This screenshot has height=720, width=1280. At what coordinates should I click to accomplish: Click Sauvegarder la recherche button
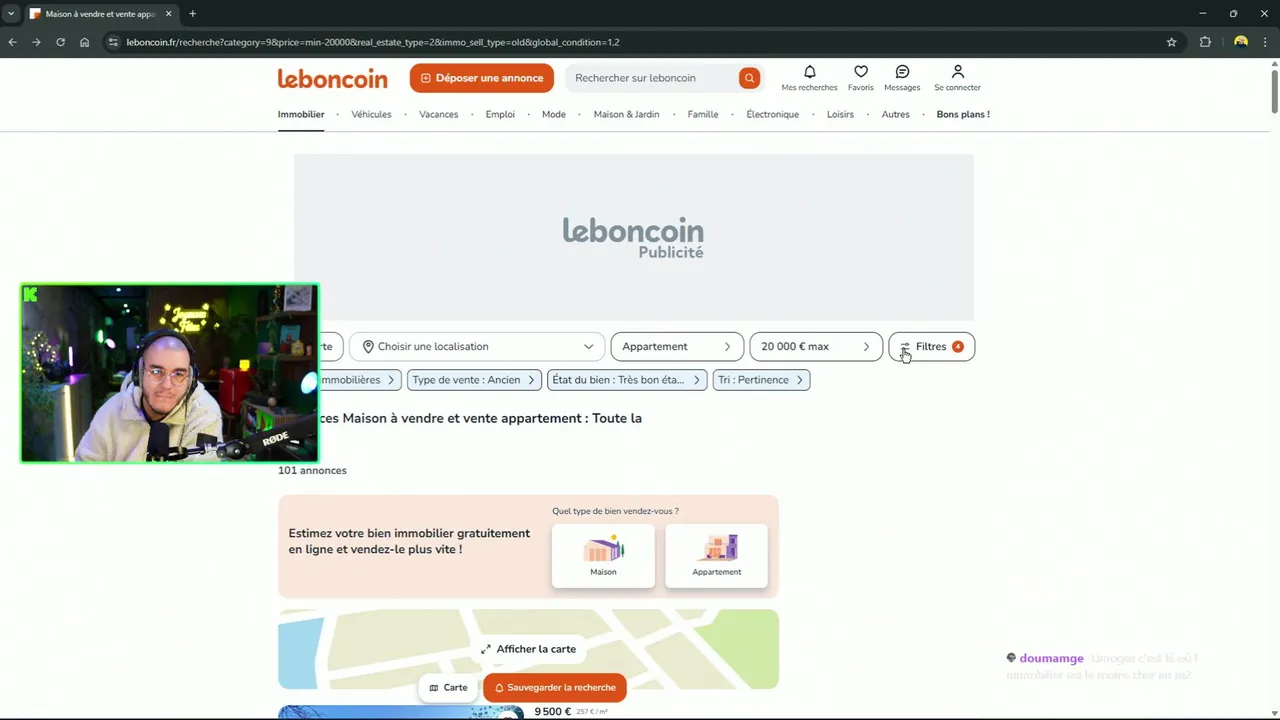click(555, 688)
